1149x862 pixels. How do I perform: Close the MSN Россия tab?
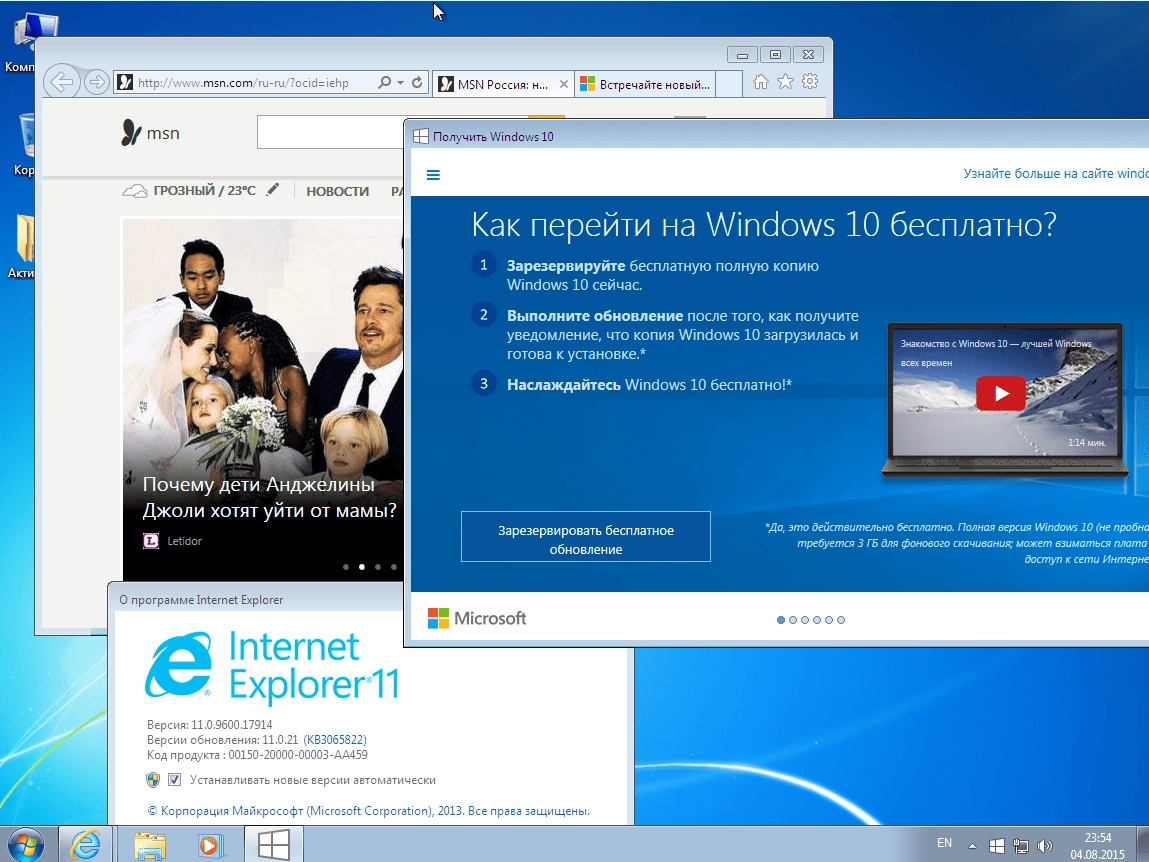pyautogui.click(x=564, y=84)
